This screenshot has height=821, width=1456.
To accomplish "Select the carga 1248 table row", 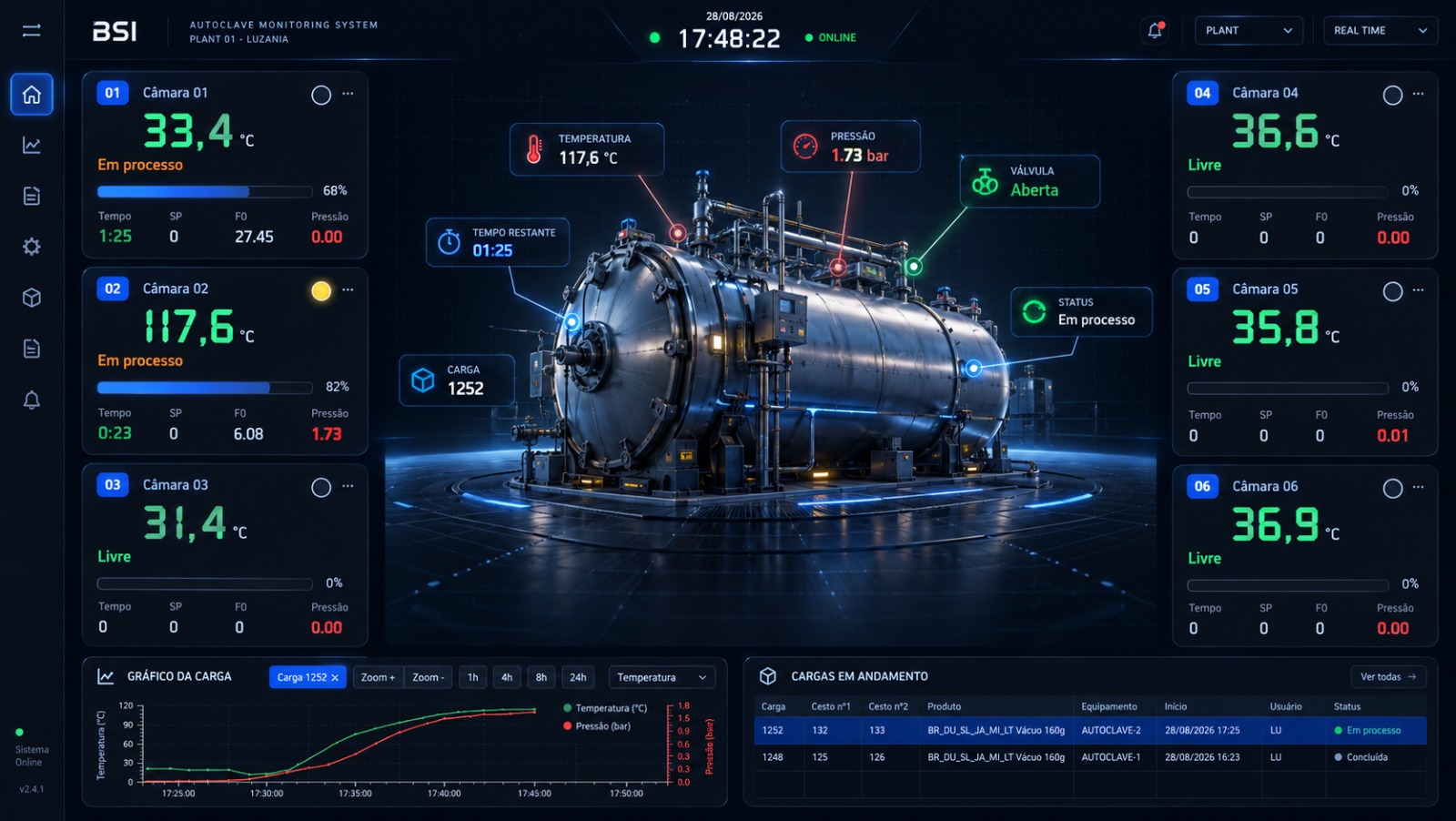I will [1090, 757].
